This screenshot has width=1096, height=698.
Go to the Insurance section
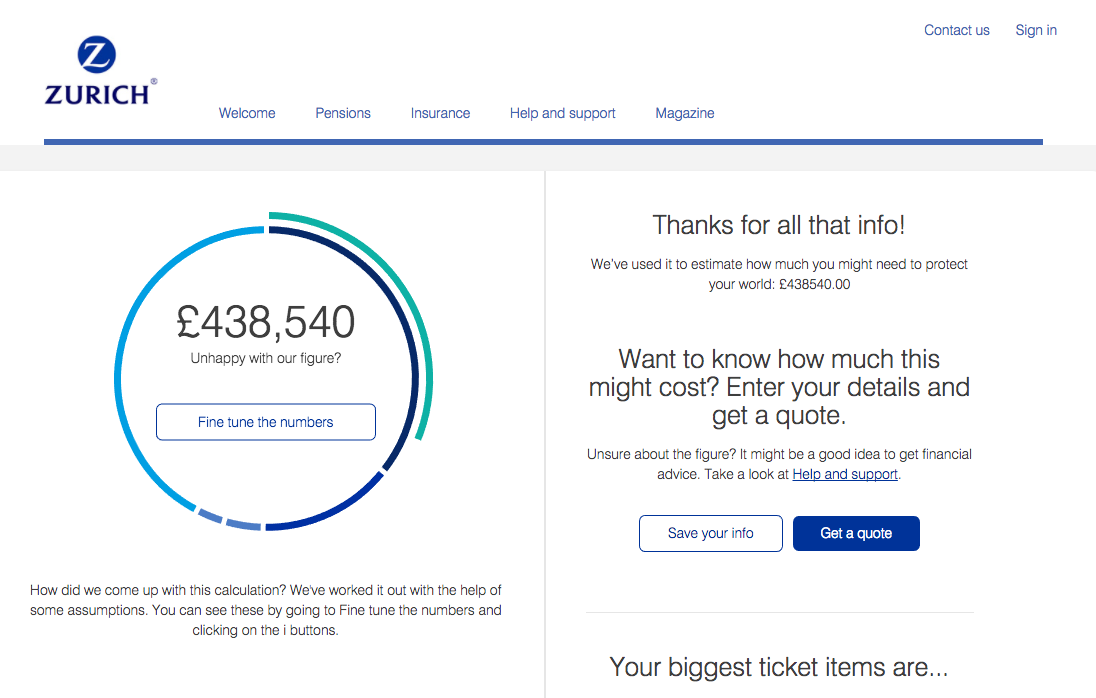440,113
